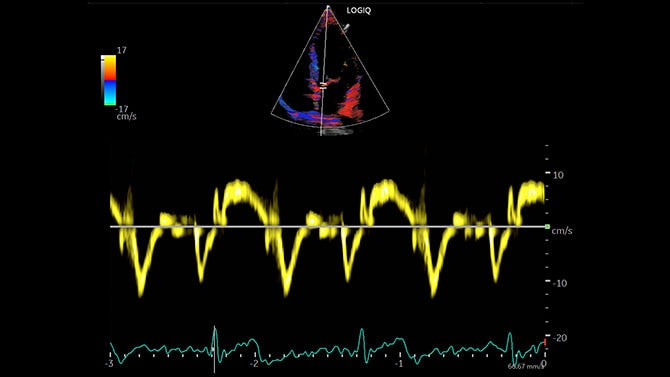This screenshot has width=670, height=377.
Task: Click the LOGIQ label above the sector
Action: pyautogui.click(x=359, y=11)
